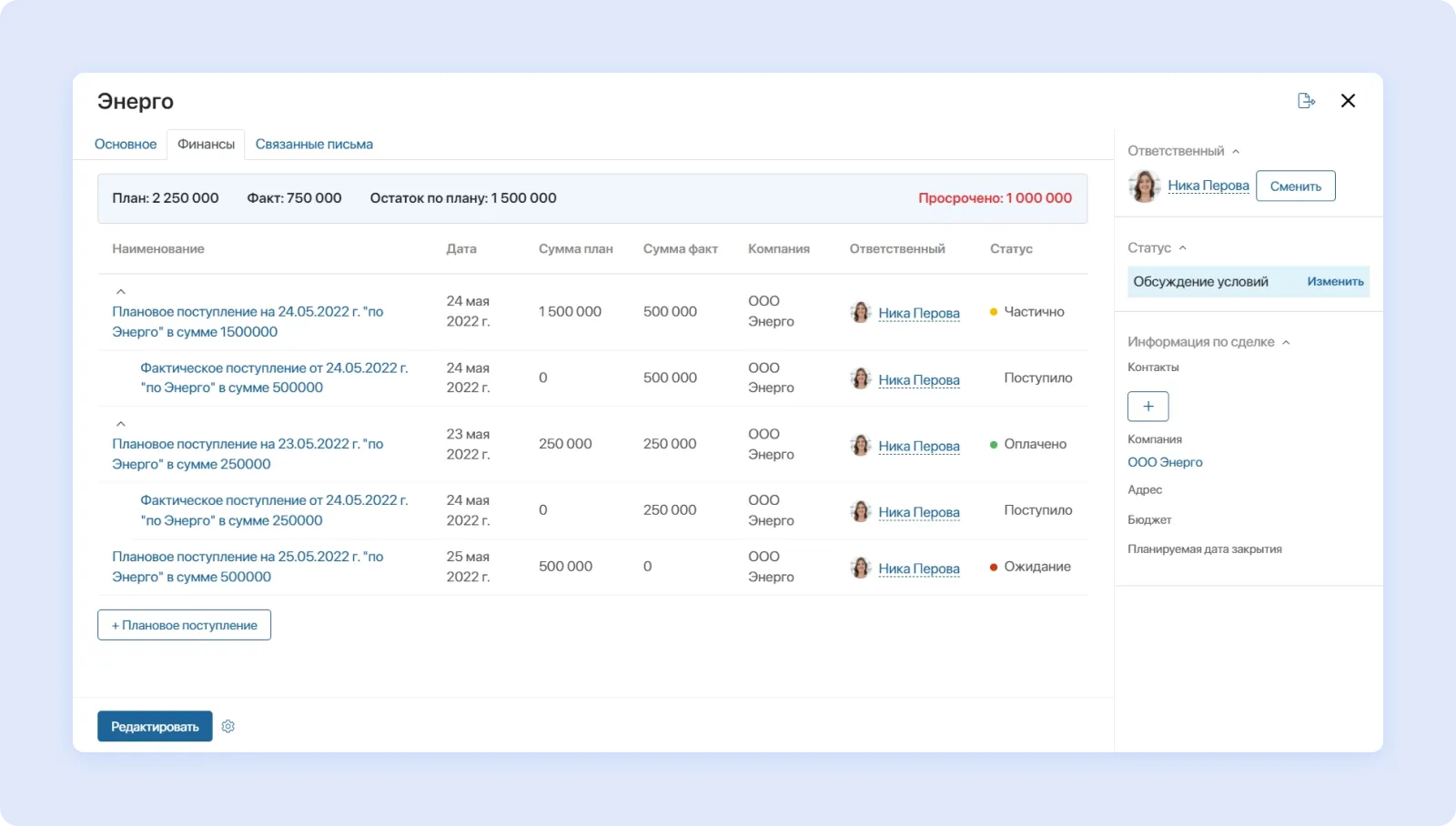Screen dimensions: 1456x826
Task: Collapse the 24.05.2022 planned payment row
Action: (x=121, y=293)
